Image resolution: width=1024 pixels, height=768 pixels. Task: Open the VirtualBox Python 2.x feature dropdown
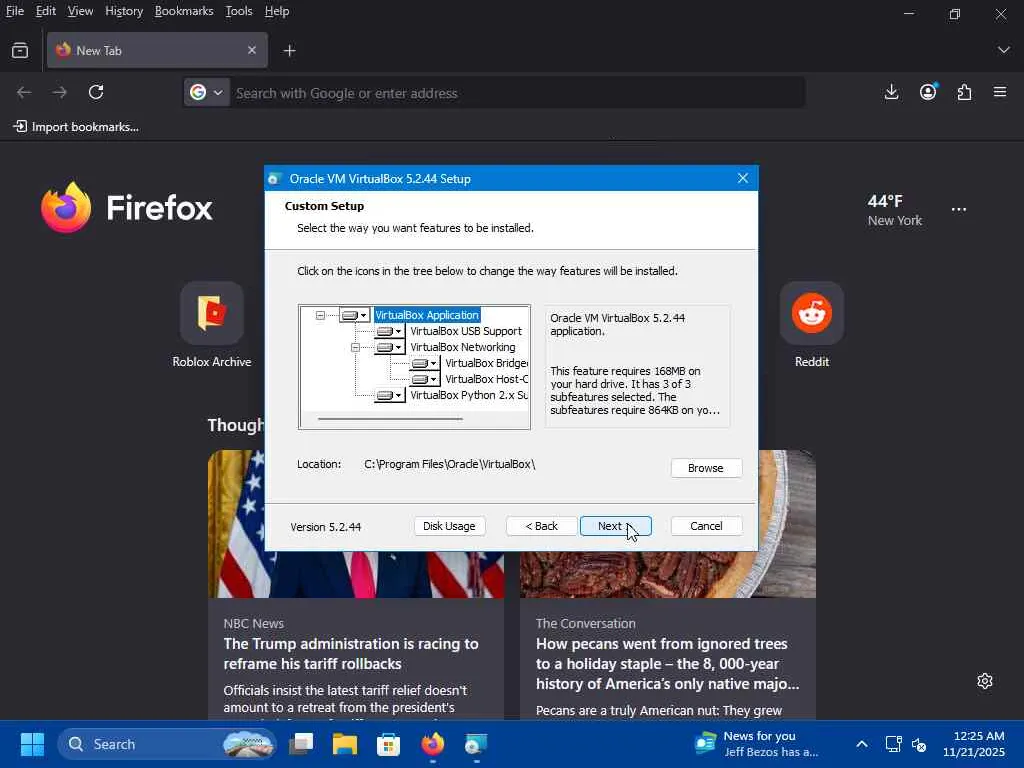(x=390, y=395)
